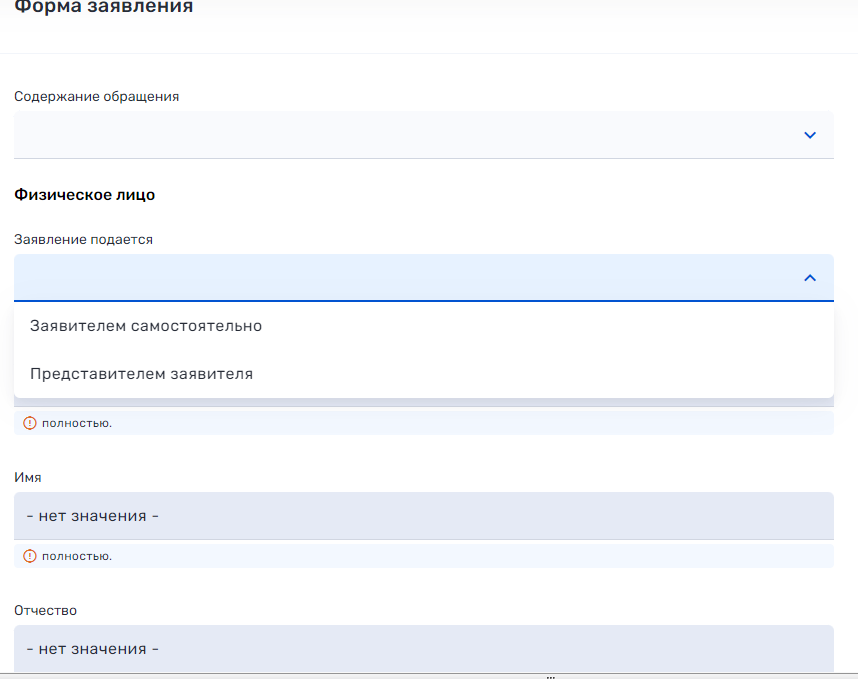This screenshot has height=679, width=858.
Task: Click the Физическое лицо section heading
Action: pos(84,195)
